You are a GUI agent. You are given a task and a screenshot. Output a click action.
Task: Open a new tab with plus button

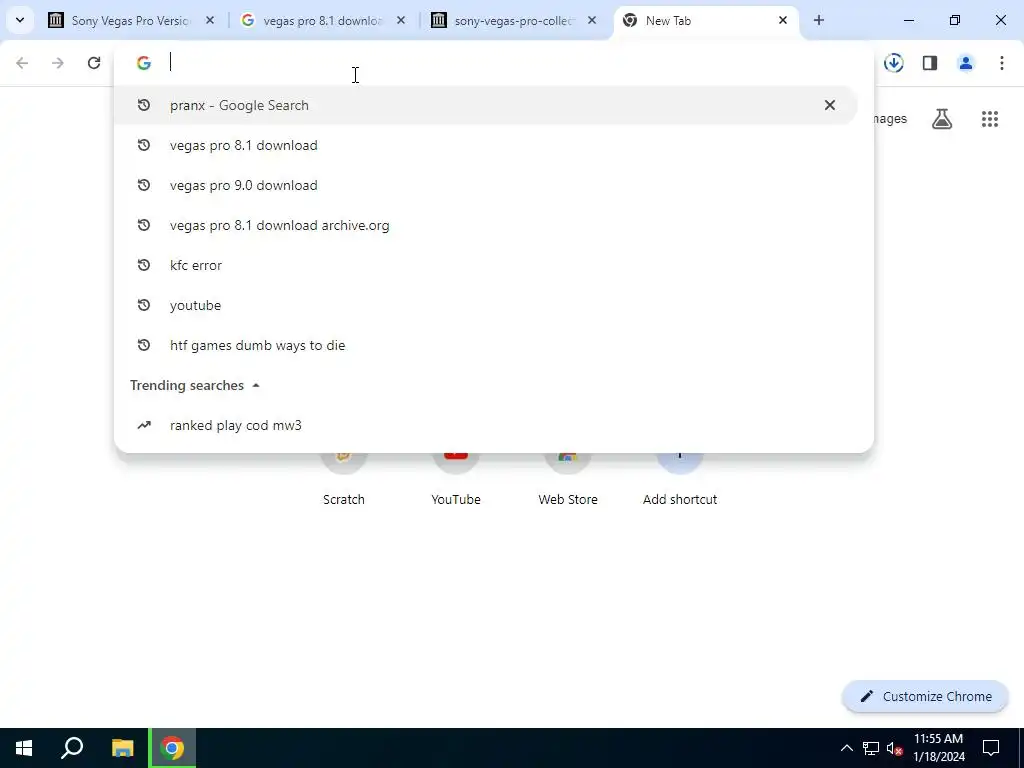pos(819,20)
